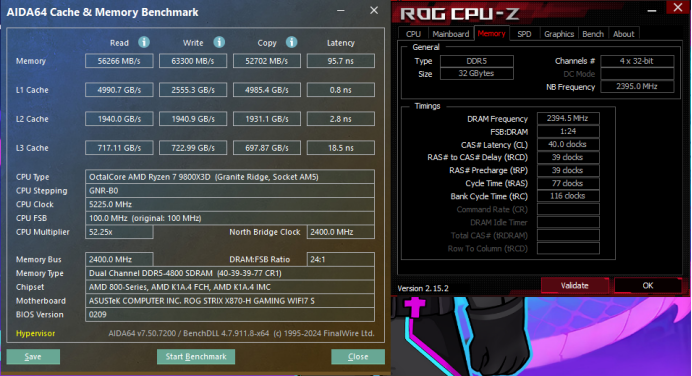Click the Type field DDR5 in CPU-Z

click(x=477, y=61)
